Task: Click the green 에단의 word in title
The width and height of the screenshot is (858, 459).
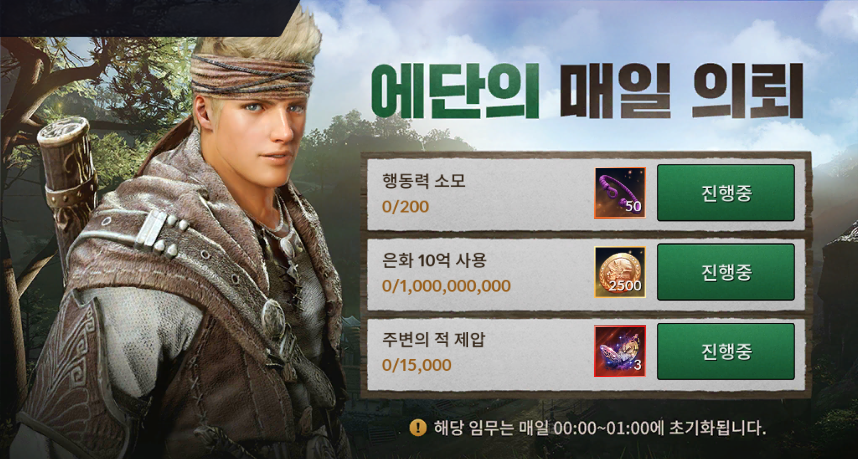Action: click(455, 91)
